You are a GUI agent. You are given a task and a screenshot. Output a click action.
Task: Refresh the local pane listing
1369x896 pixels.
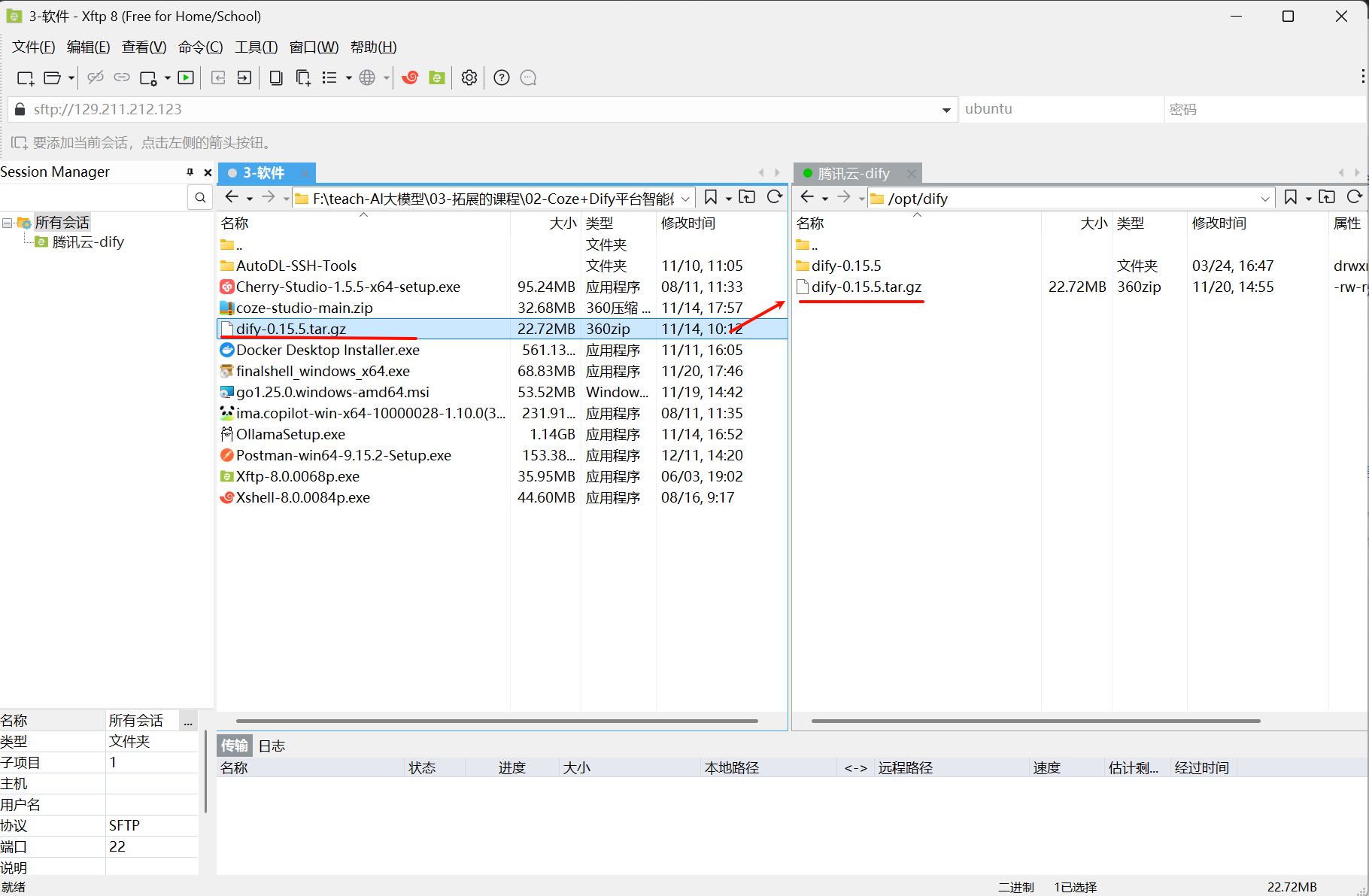pos(774,197)
